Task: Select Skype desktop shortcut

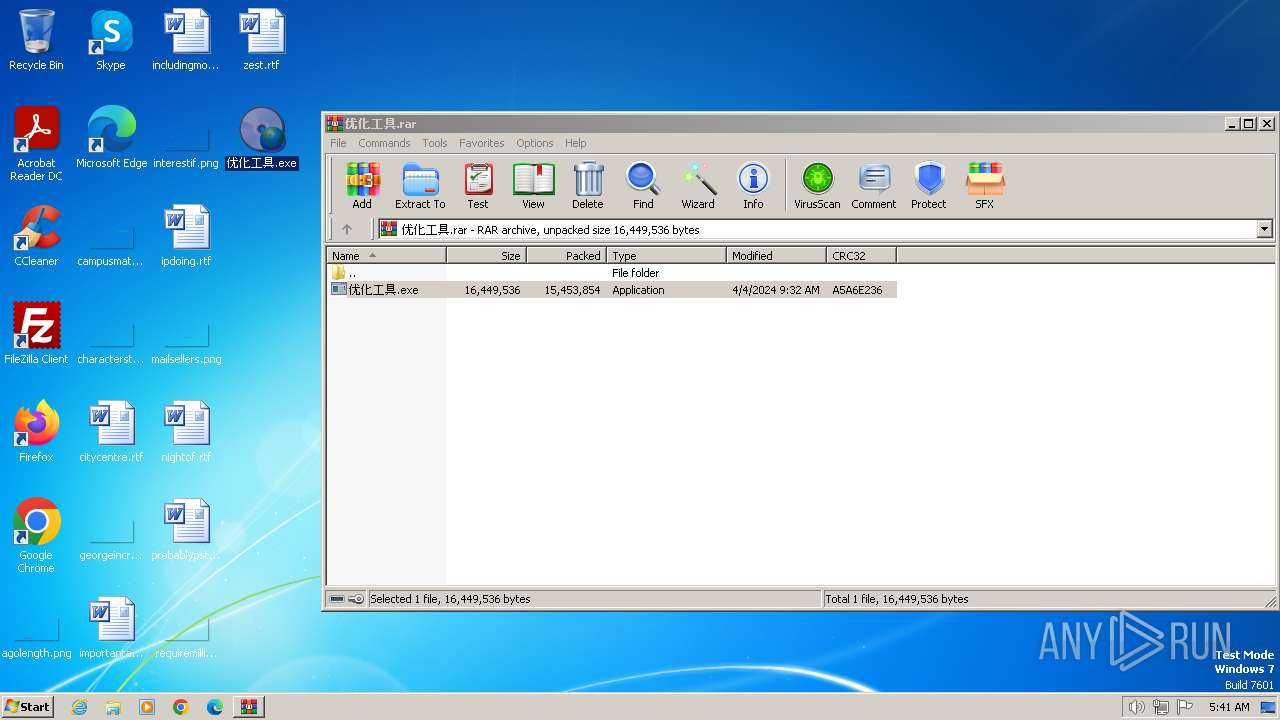Action: tap(111, 41)
